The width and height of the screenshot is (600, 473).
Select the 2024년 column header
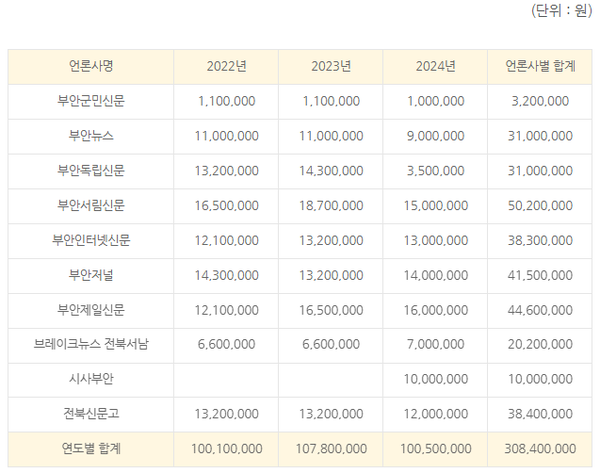coord(436,67)
